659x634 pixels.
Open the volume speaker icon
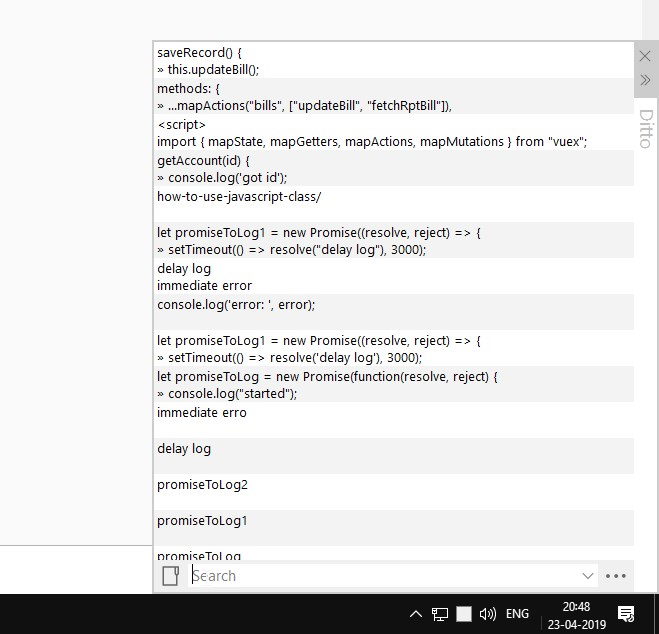488,614
